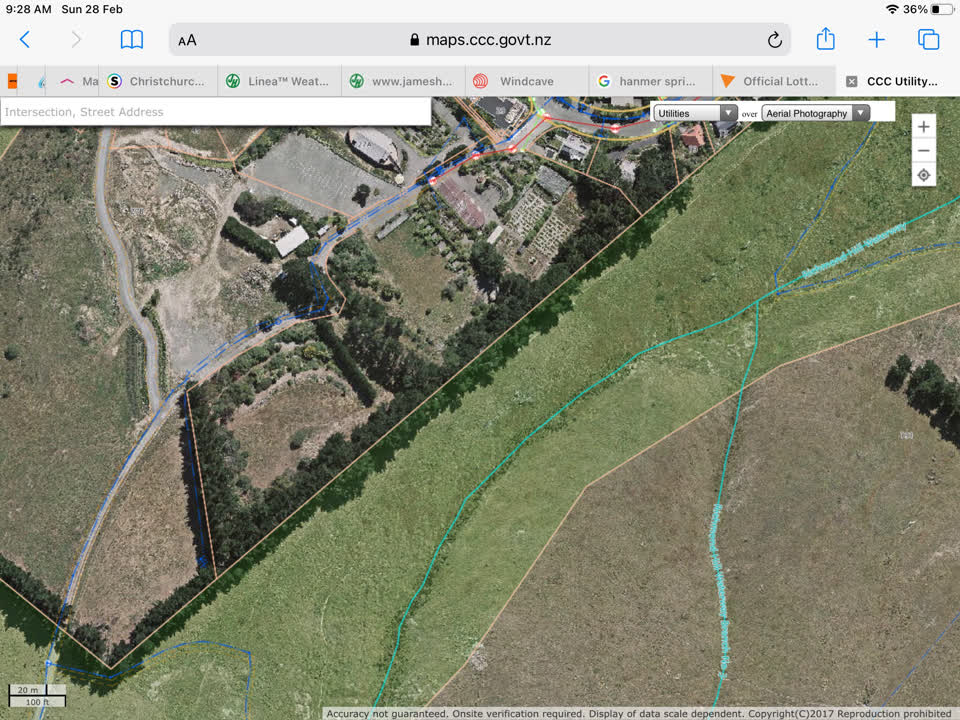960x720 pixels.
Task: Open the Utilities layer dropdown
Action: pyautogui.click(x=695, y=113)
